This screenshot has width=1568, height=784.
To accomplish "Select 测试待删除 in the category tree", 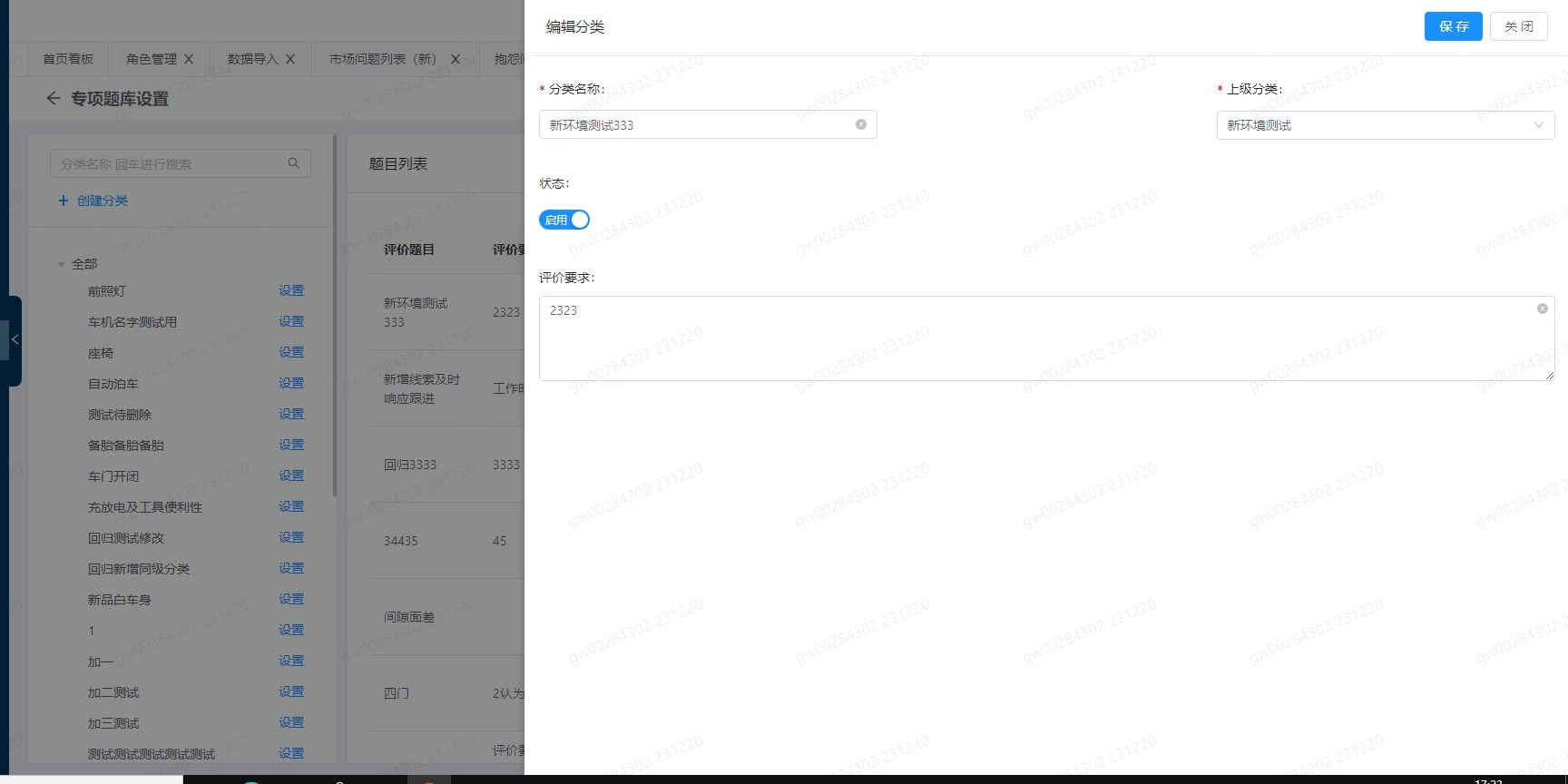I will (x=120, y=415).
